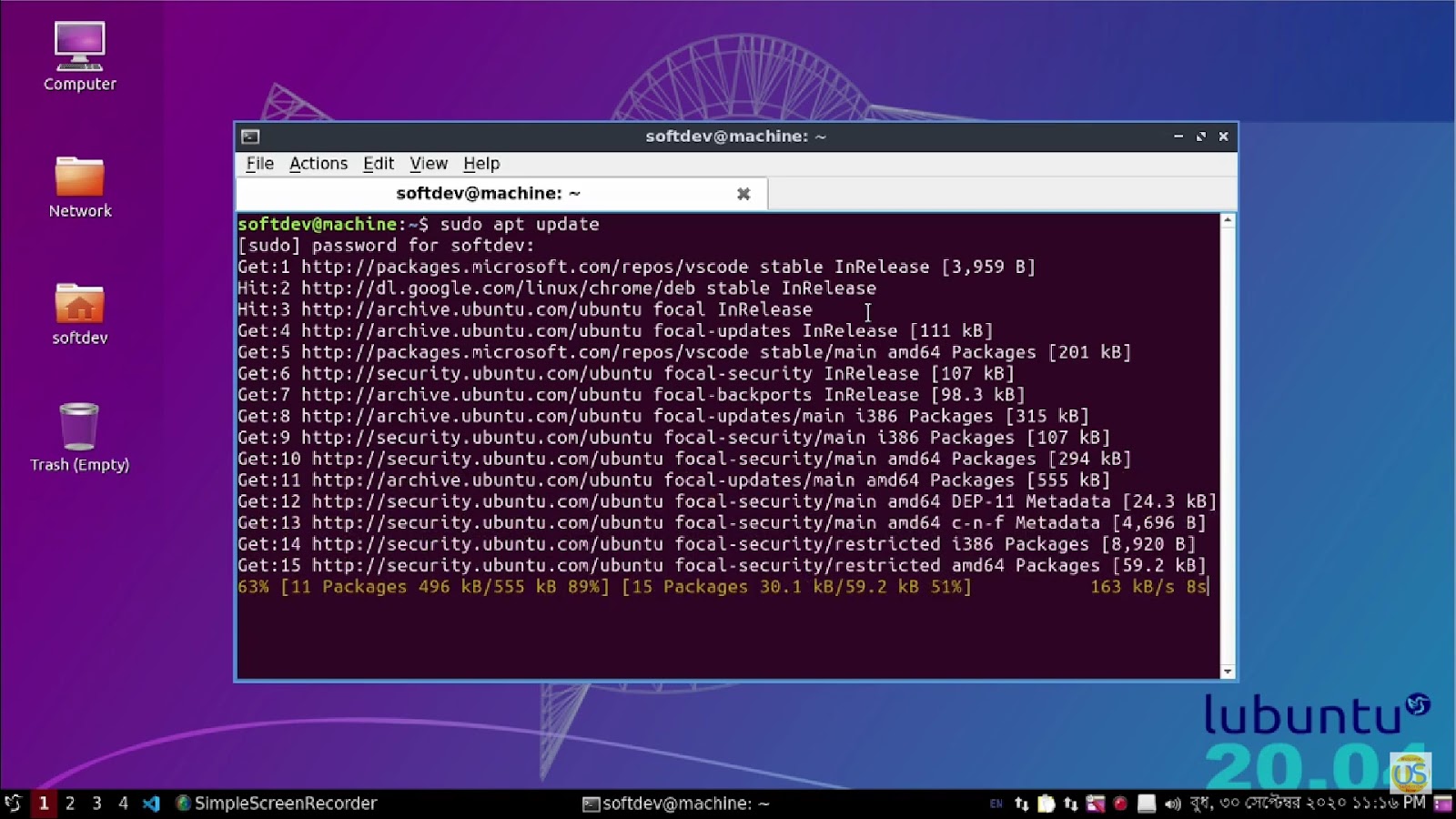Click the red recording tray icon
1456x819 pixels.
(x=1120, y=804)
